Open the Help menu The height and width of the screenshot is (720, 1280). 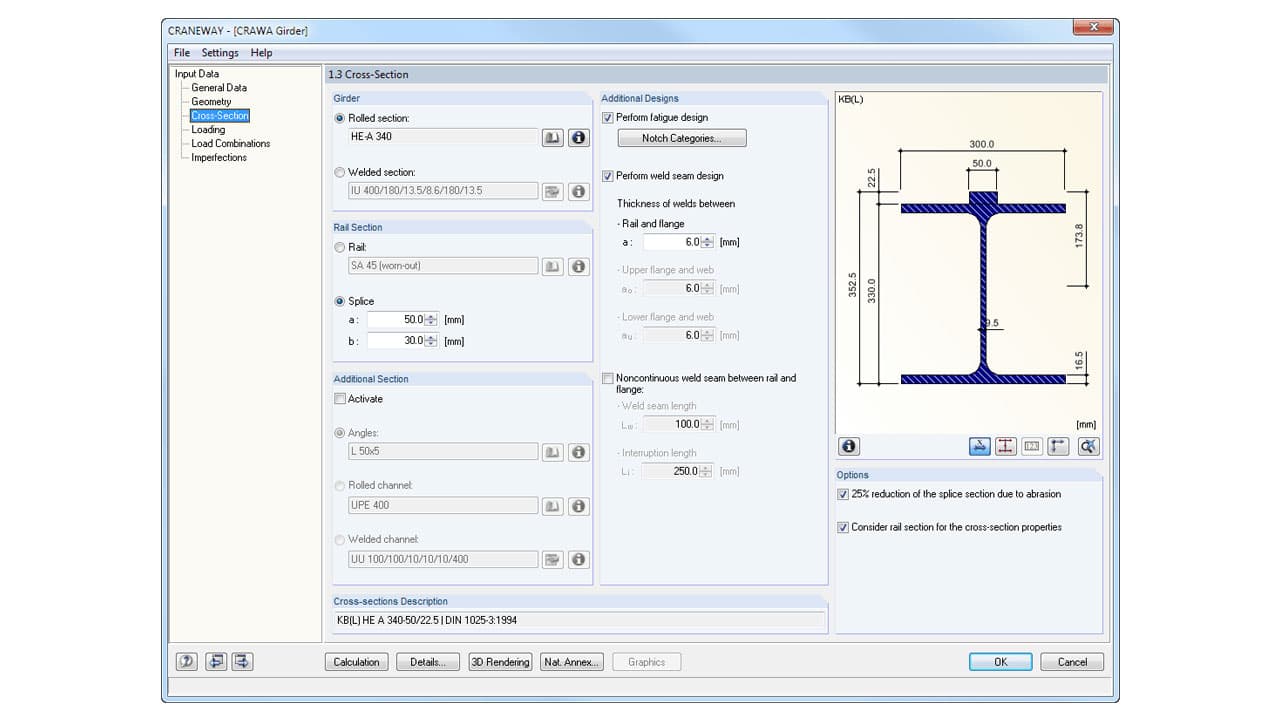[261, 53]
